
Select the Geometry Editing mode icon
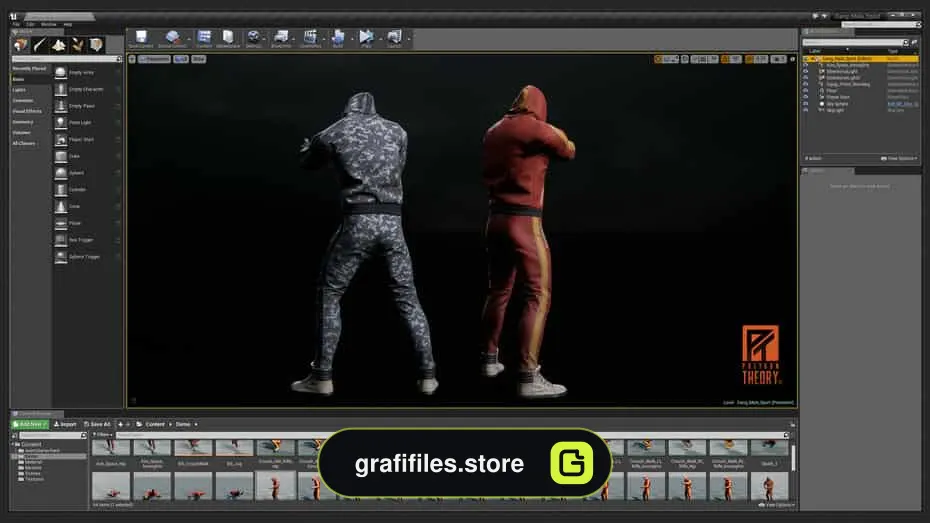coord(96,45)
